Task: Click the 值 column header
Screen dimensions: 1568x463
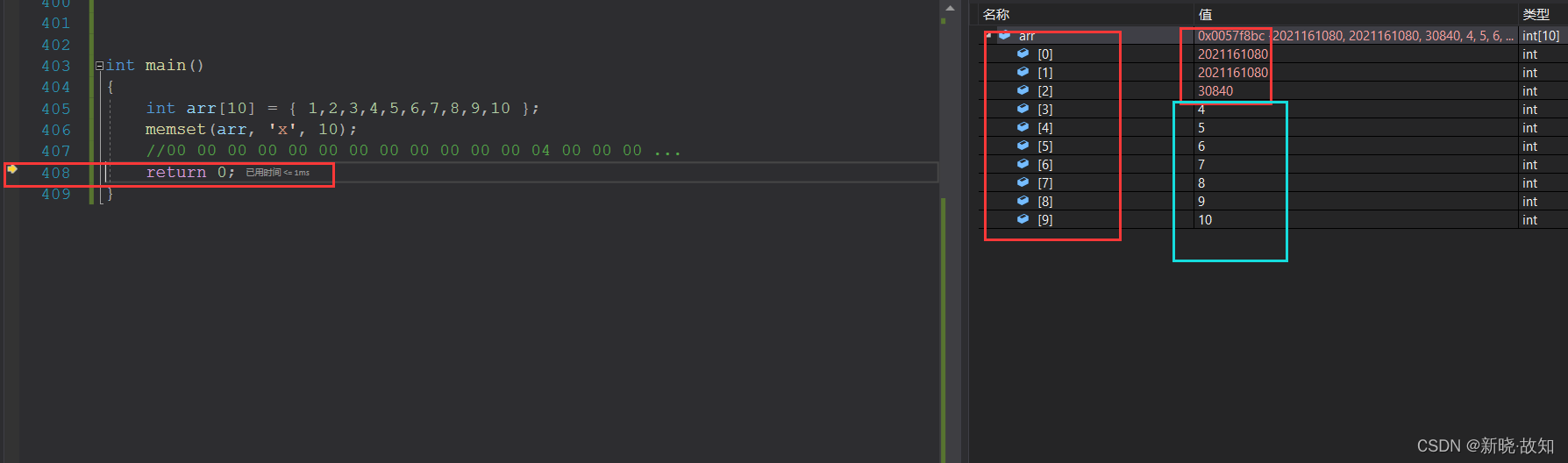Action: [x=1206, y=14]
